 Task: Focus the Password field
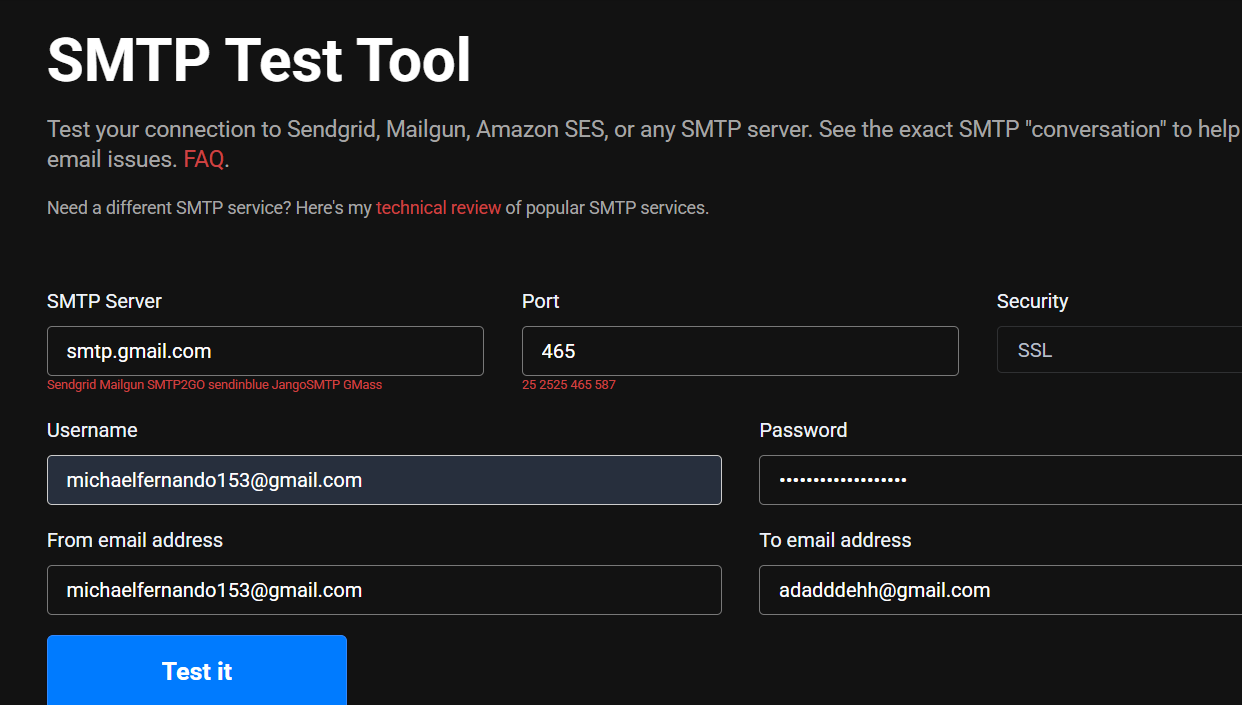(x=1000, y=480)
